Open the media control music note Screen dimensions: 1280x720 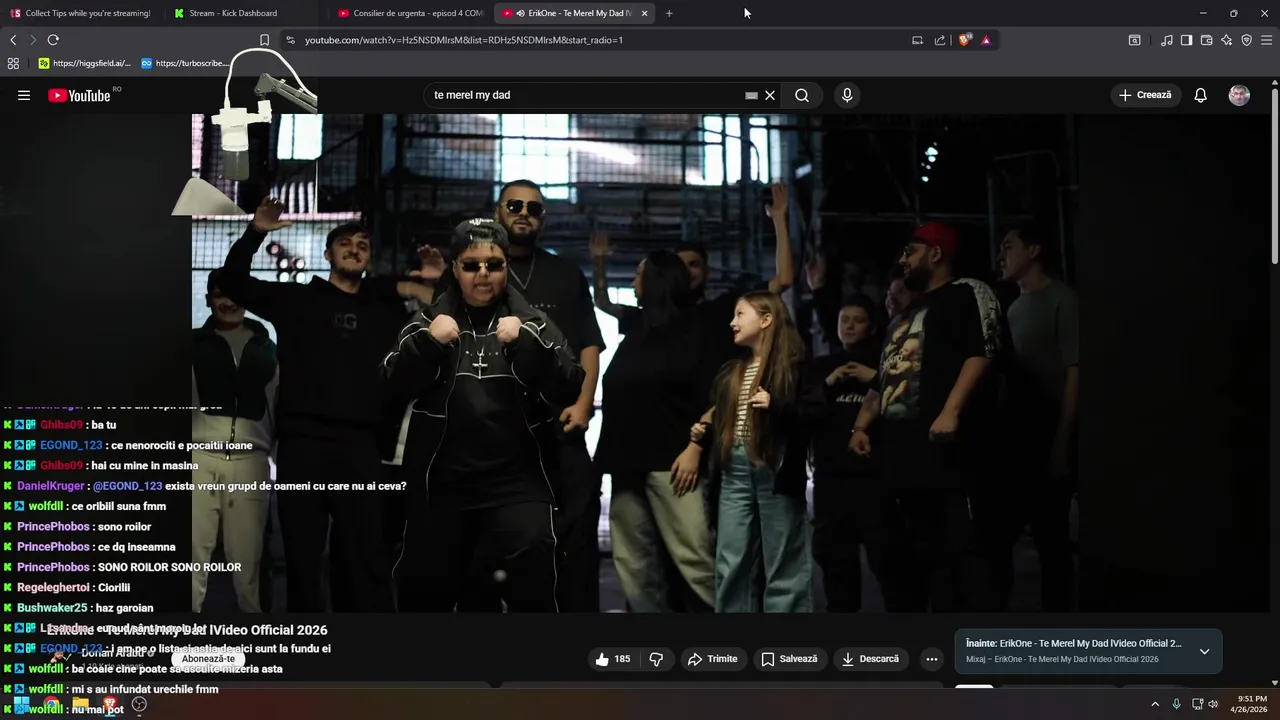coord(1167,40)
